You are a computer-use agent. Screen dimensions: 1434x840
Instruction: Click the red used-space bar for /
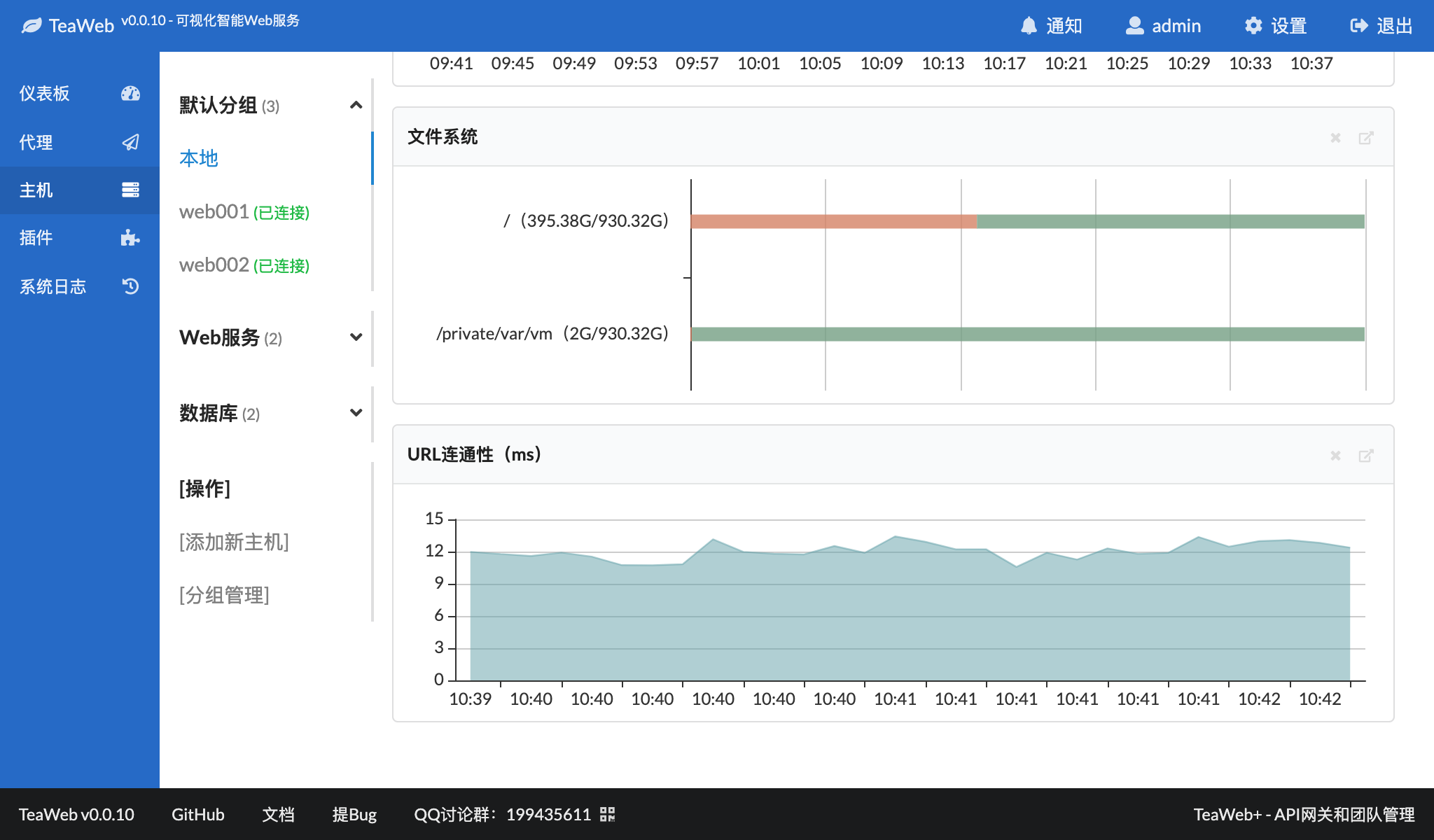click(834, 221)
